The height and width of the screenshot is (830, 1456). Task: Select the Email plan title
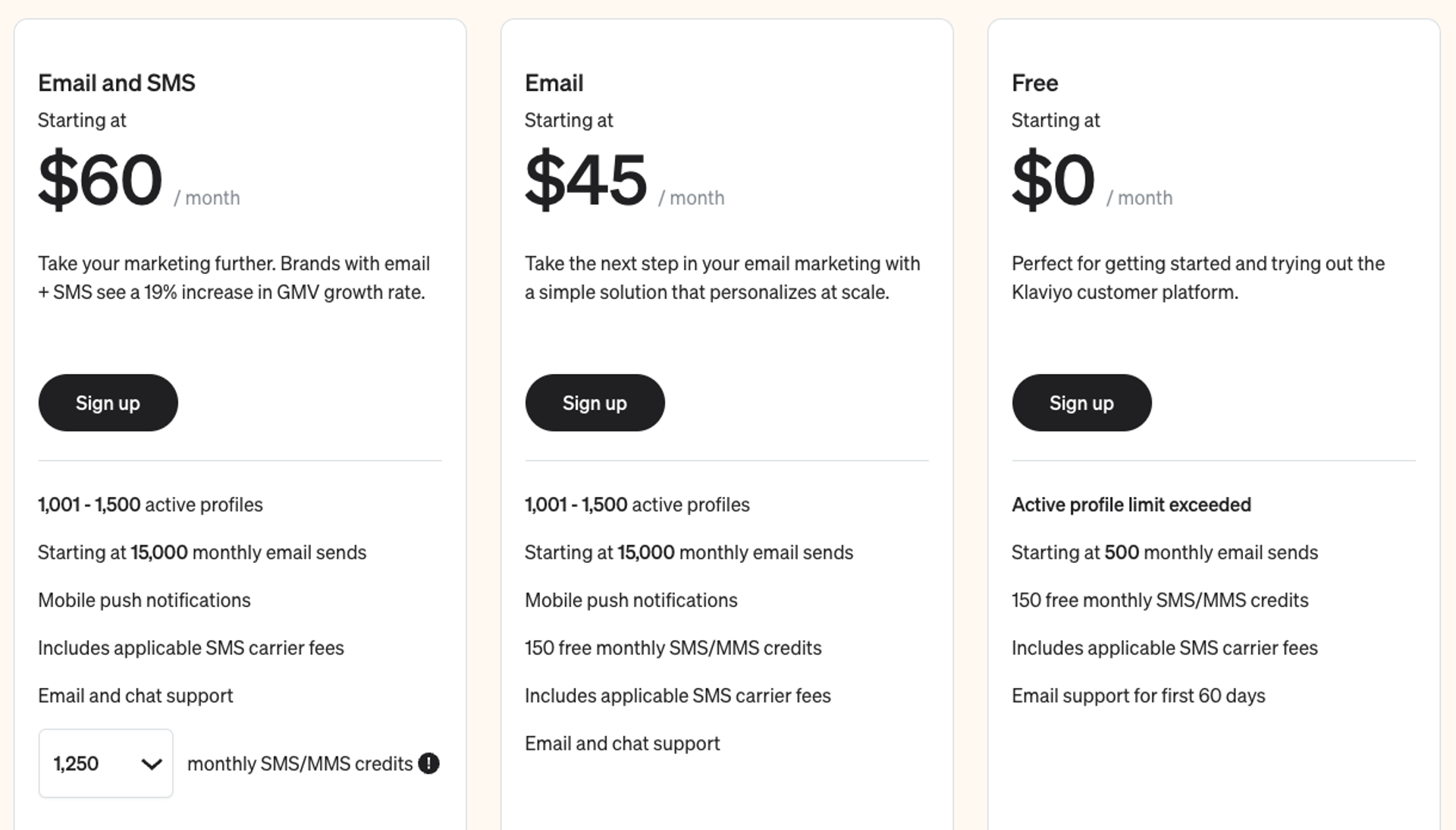pos(554,83)
